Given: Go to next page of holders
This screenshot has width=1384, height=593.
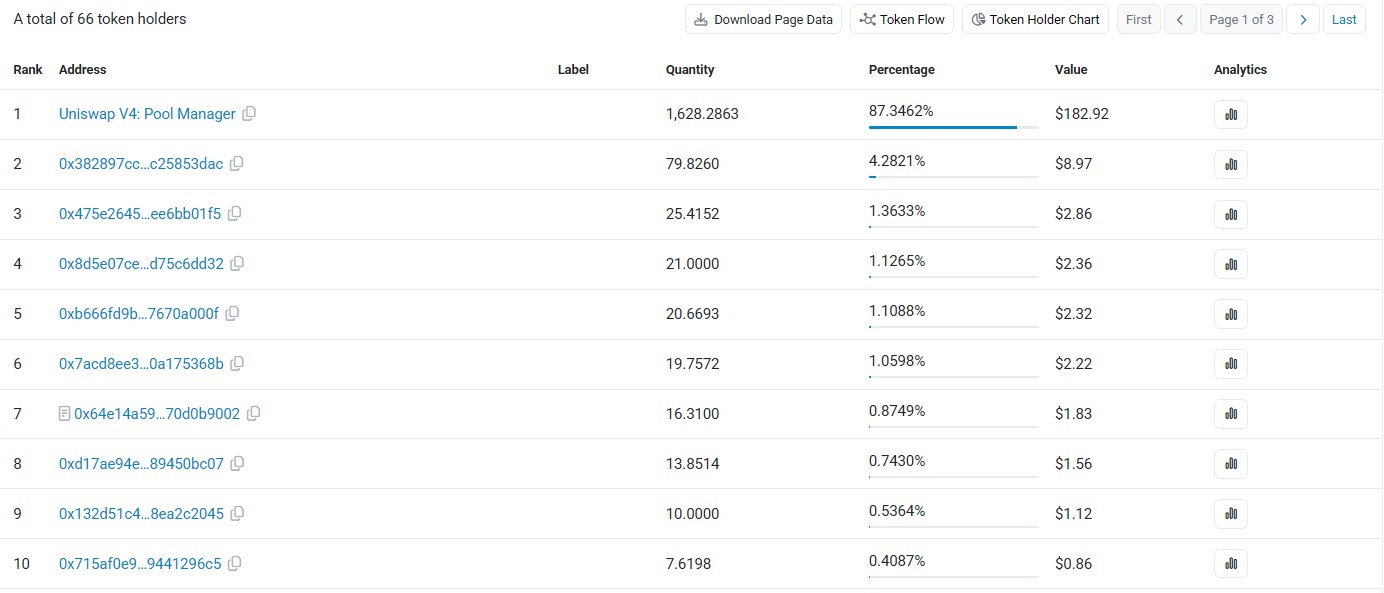Looking at the screenshot, I should (1302, 19).
